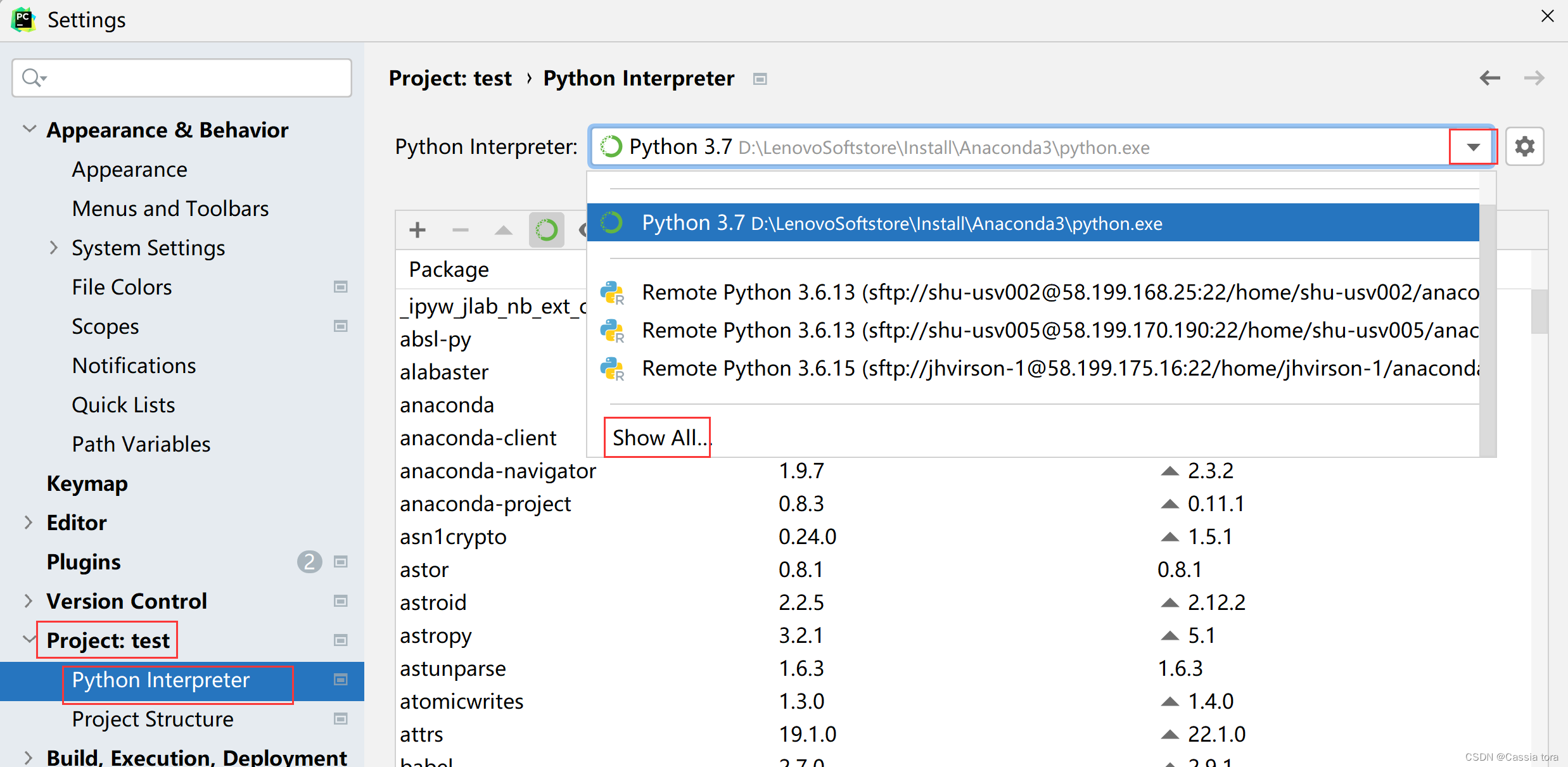Select Remote Python 3.6.13 shu-usv002 interpreter
This screenshot has height=767, width=1568.
(x=1033, y=293)
